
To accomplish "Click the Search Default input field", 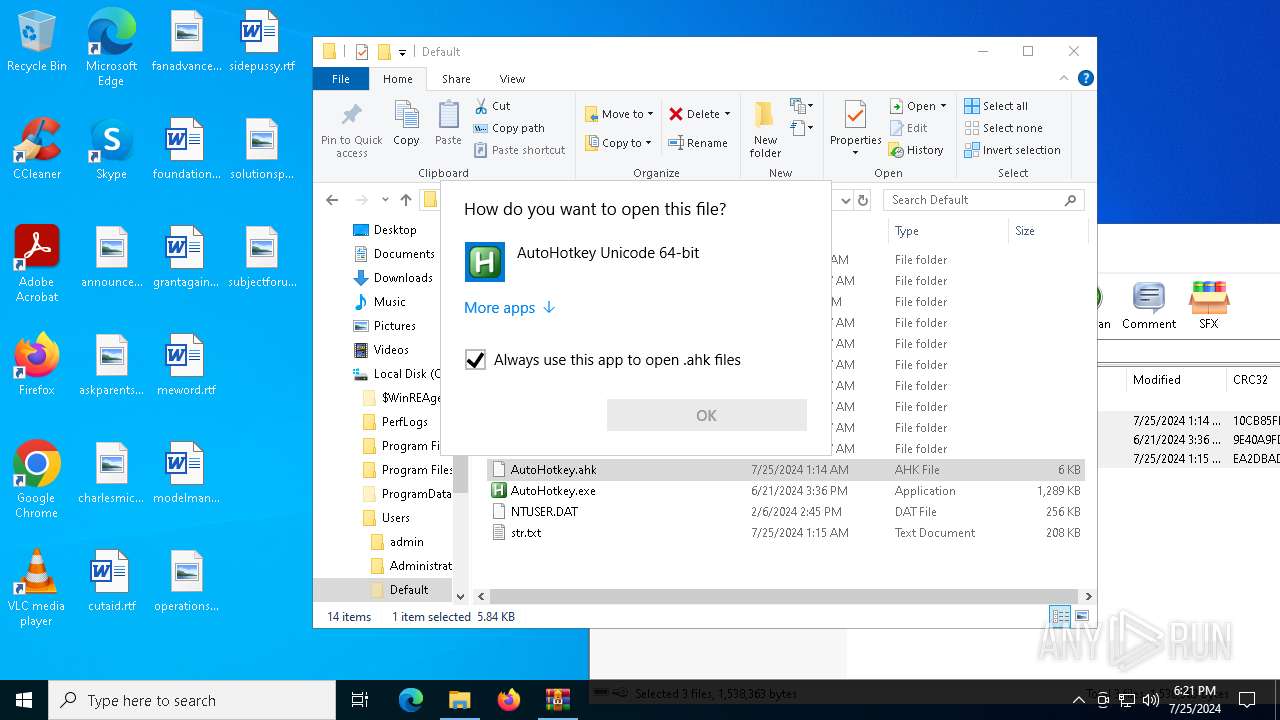I will [984, 200].
